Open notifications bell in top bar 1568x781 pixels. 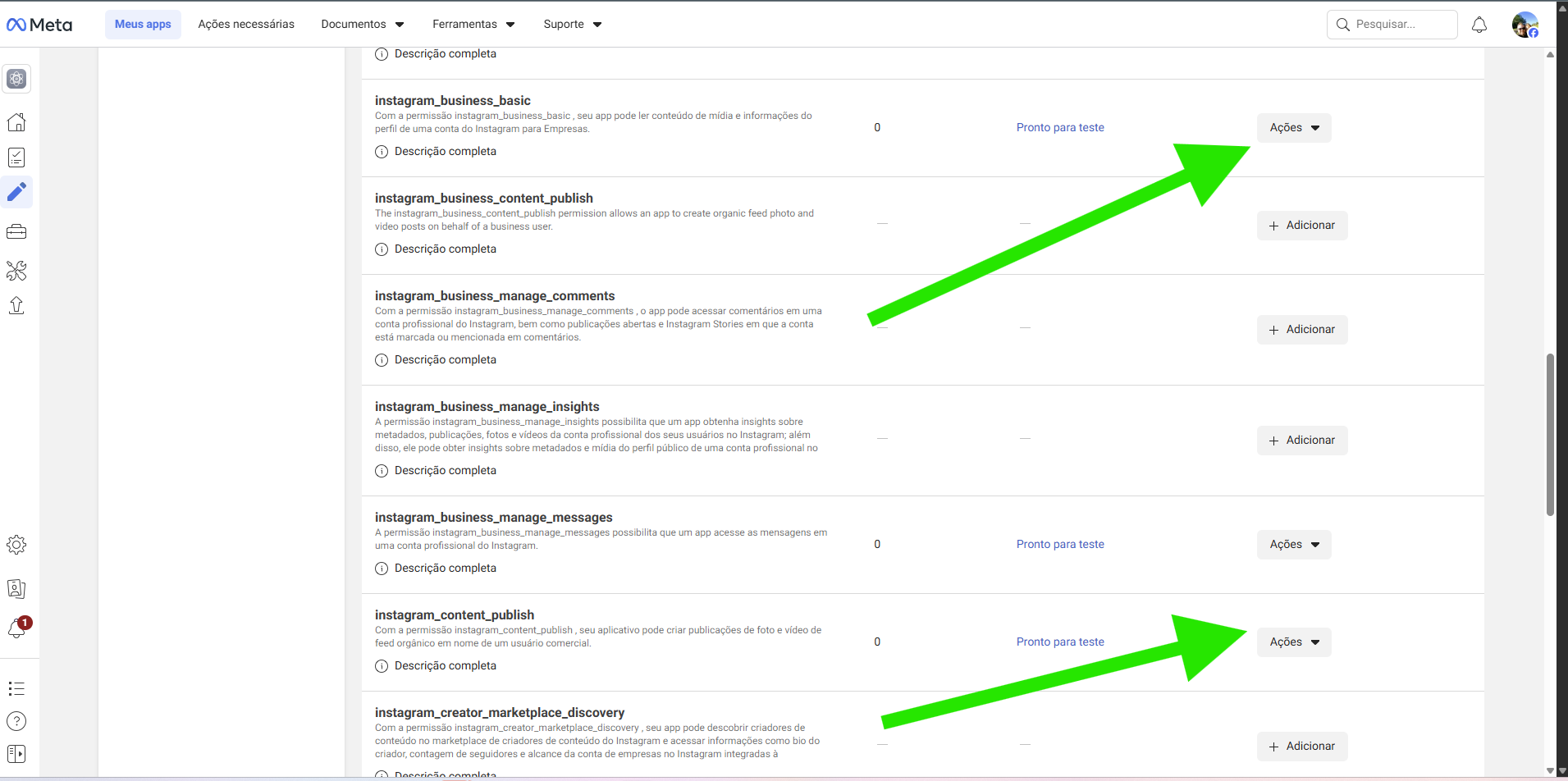point(1479,25)
